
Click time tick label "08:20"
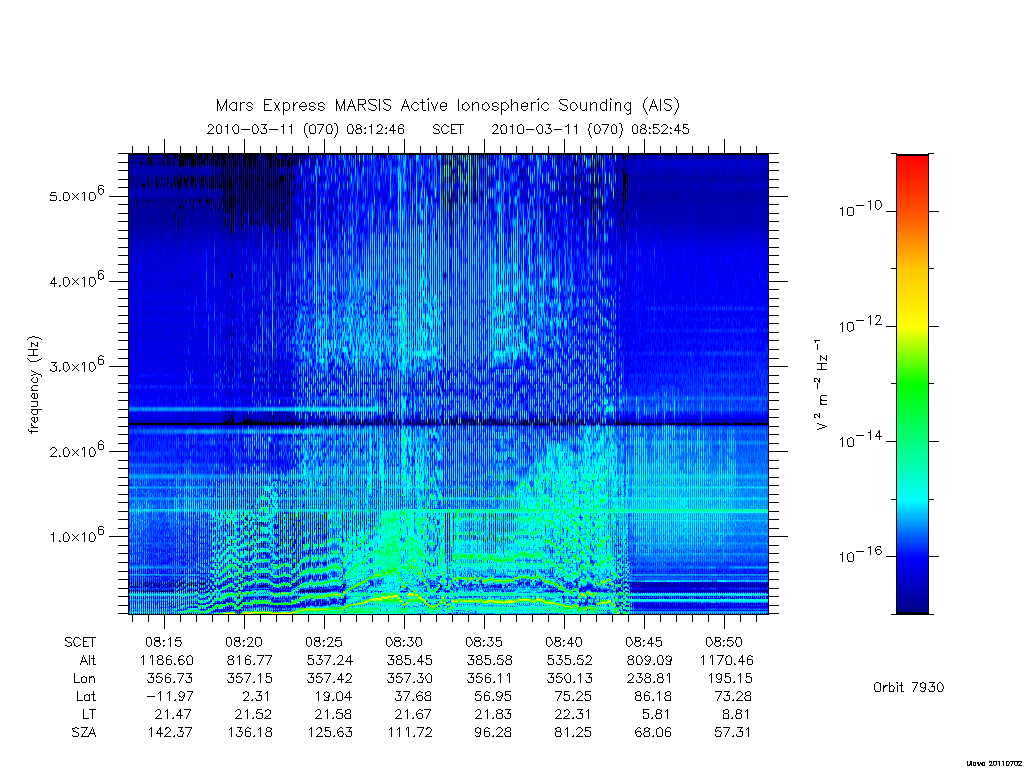(244, 642)
